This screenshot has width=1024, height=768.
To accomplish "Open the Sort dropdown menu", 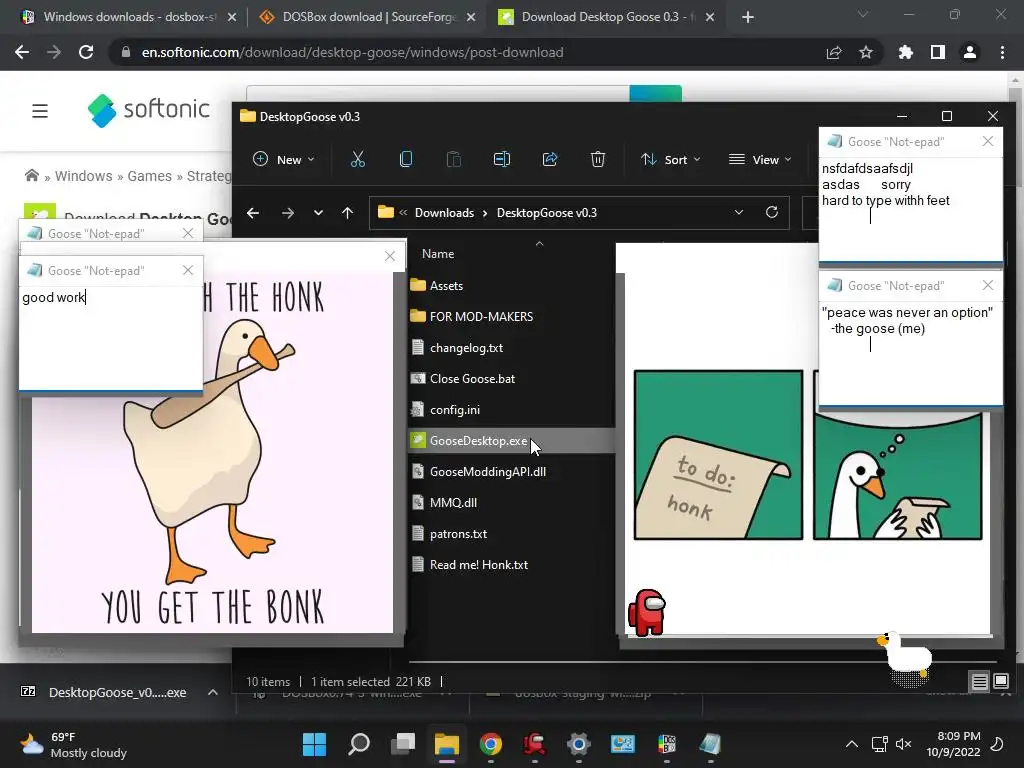I will (x=671, y=159).
